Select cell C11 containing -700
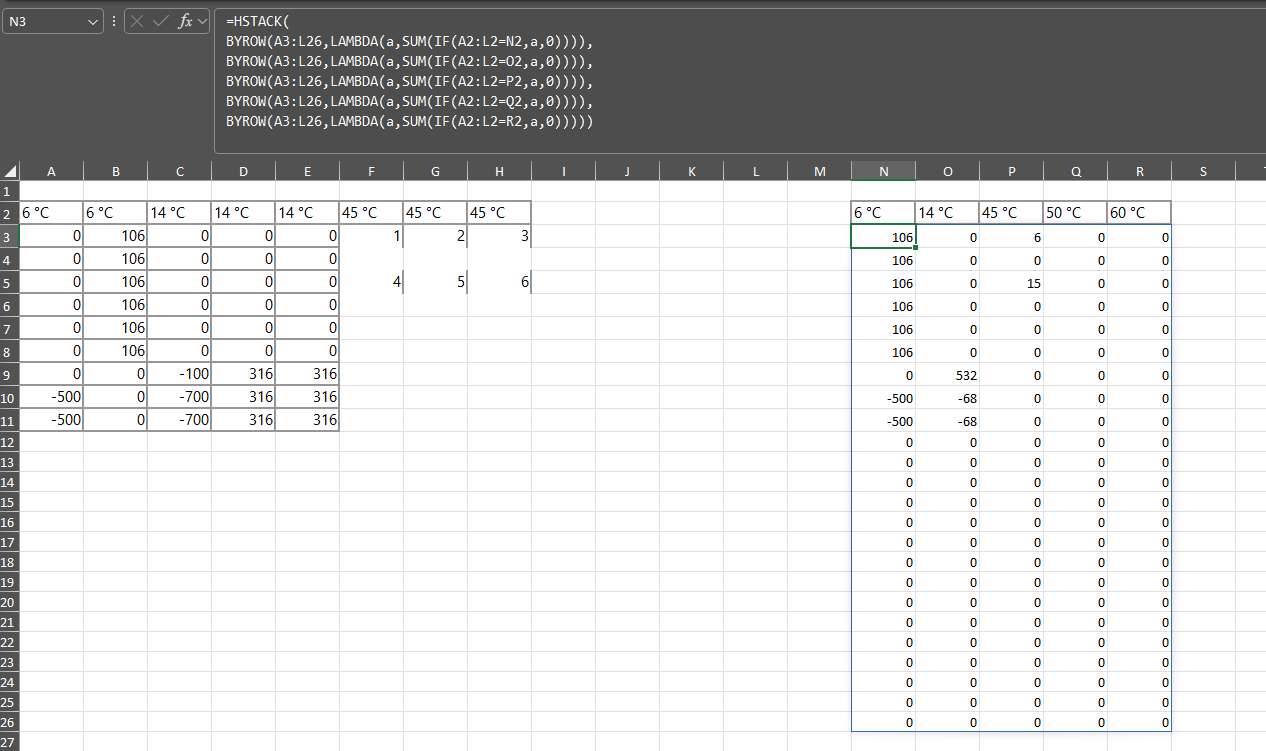This screenshot has height=751, width=1266. pos(179,420)
